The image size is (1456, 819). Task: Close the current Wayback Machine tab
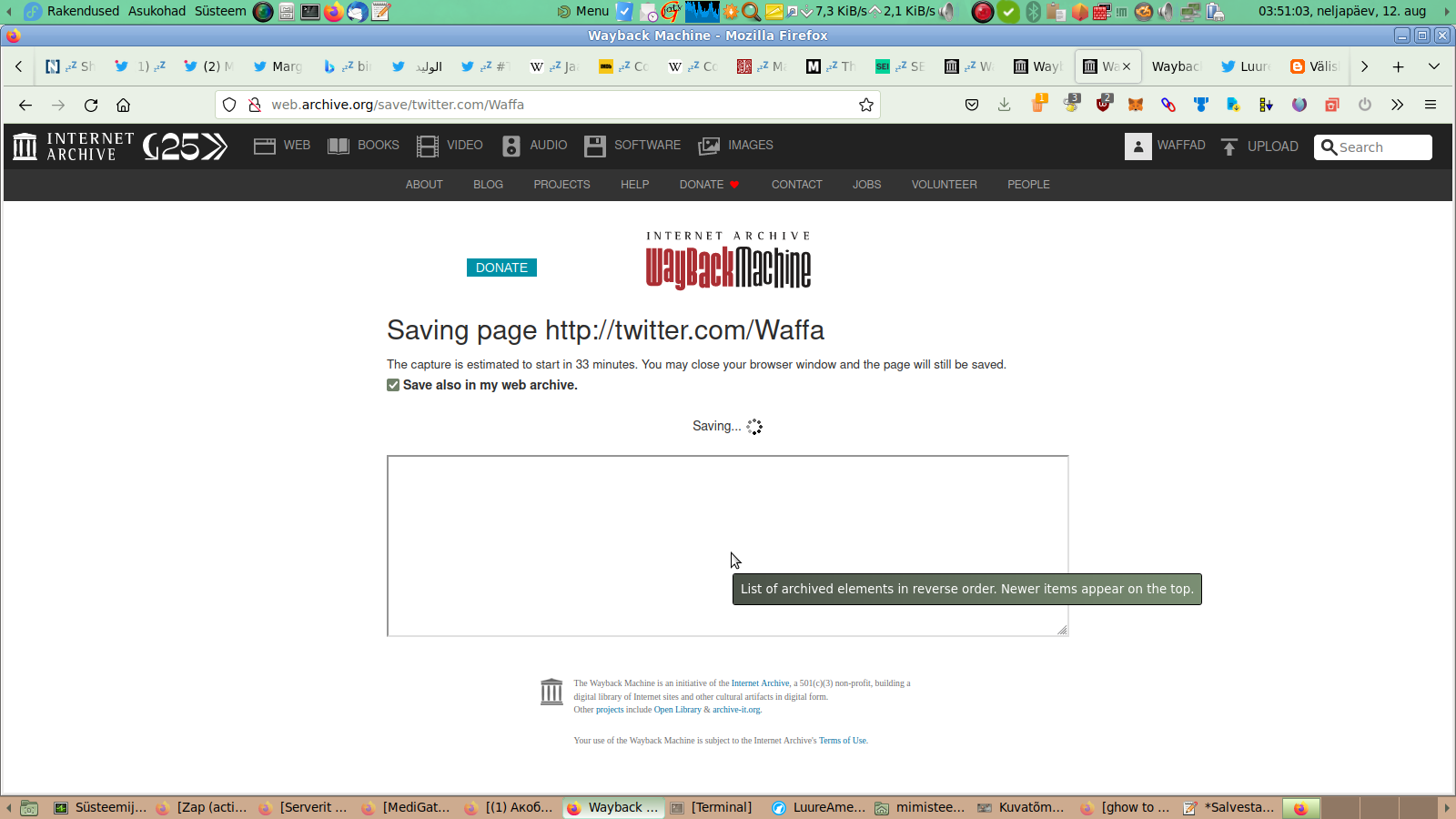coord(1127,66)
